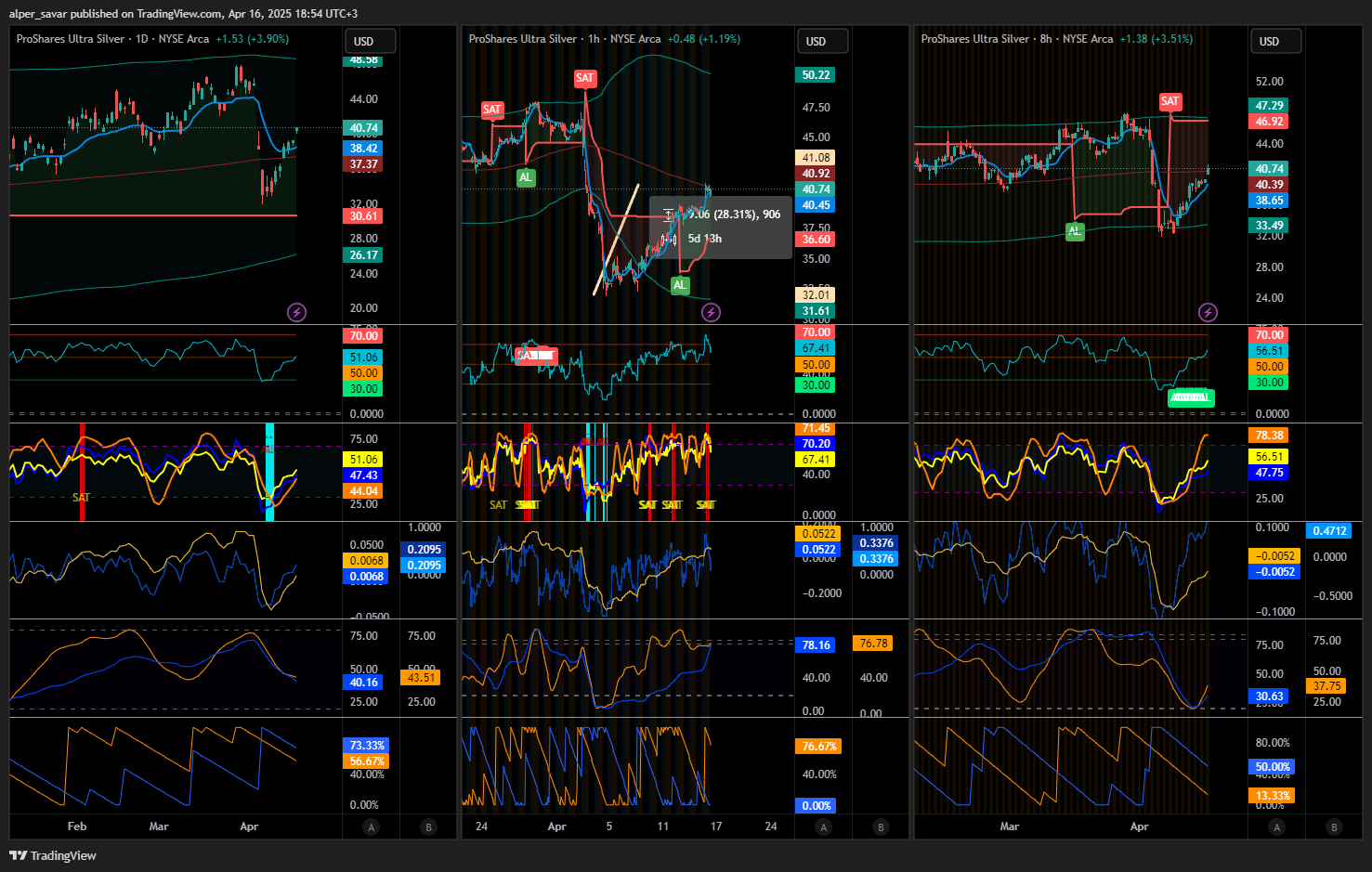
Task: Select the SAT signal label on the 8h price chart
Action: 1169,101
